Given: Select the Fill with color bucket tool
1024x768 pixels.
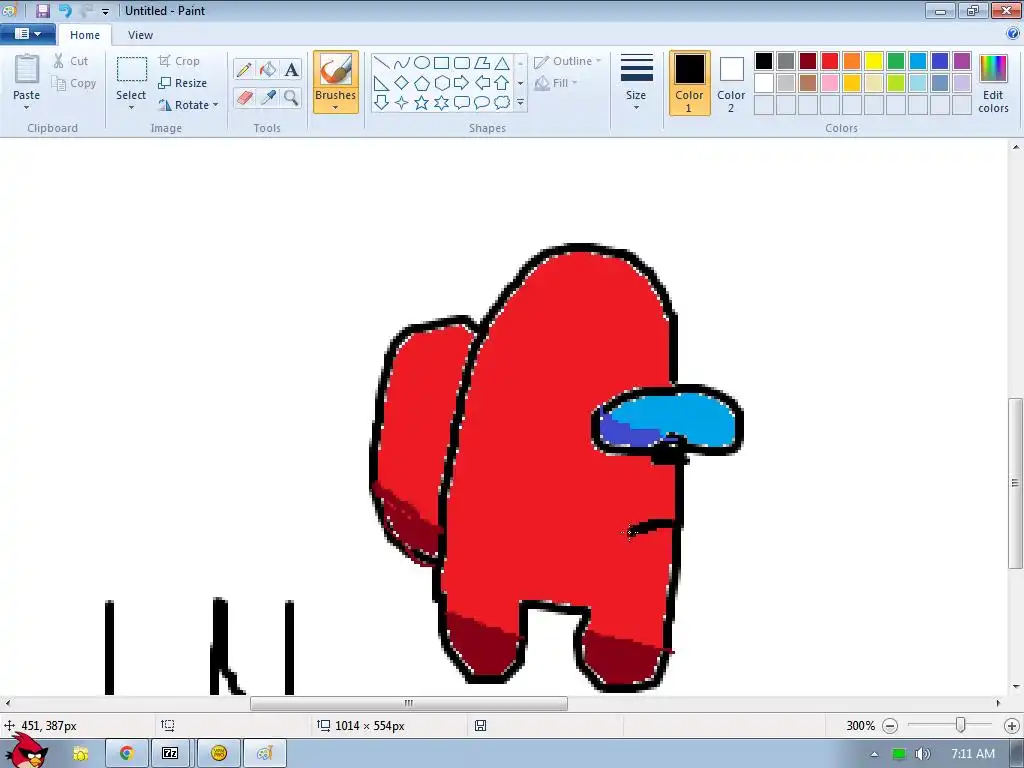Looking at the screenshot, I should coord(268,69).
